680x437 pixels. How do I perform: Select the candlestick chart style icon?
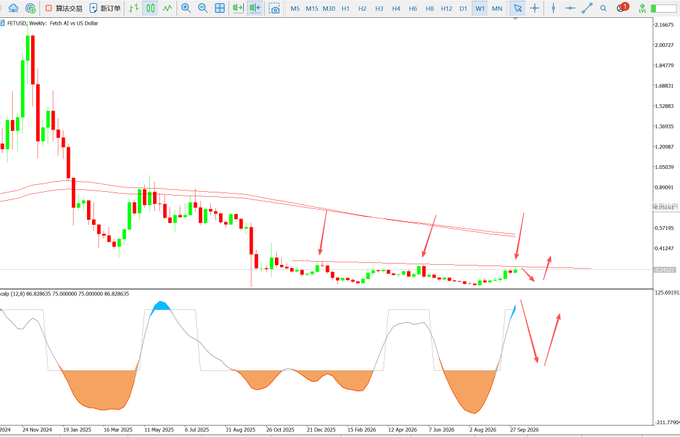pyautogui.click(x=150, y=8)
